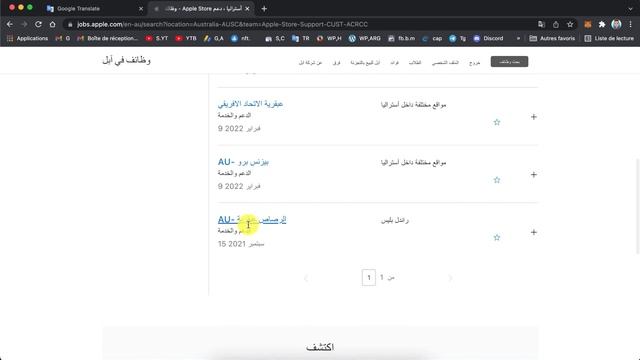Click the browser forward arrow
Image resolution: width=640 pixels, height=360 pixels.
click(x=24, y=24)
